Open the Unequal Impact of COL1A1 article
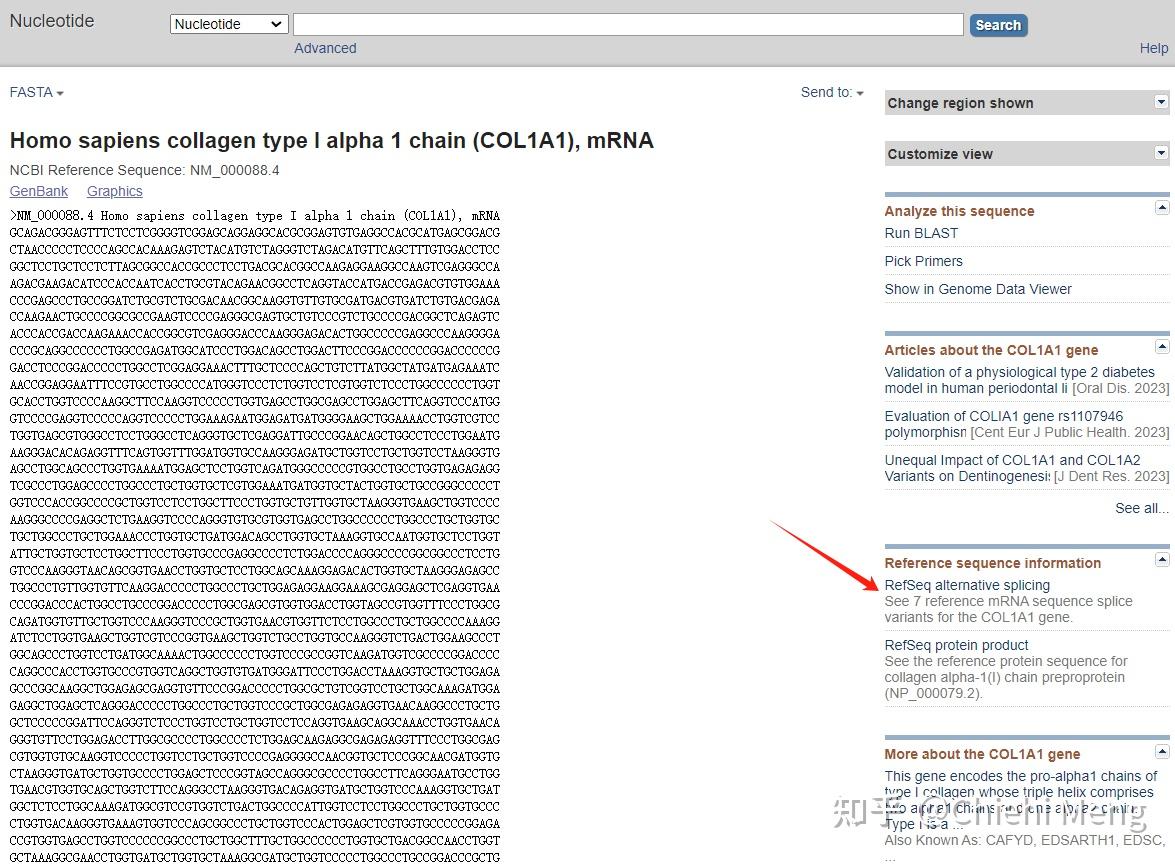This screenshot has height=864, width=1175. [x=1012, y=468]
